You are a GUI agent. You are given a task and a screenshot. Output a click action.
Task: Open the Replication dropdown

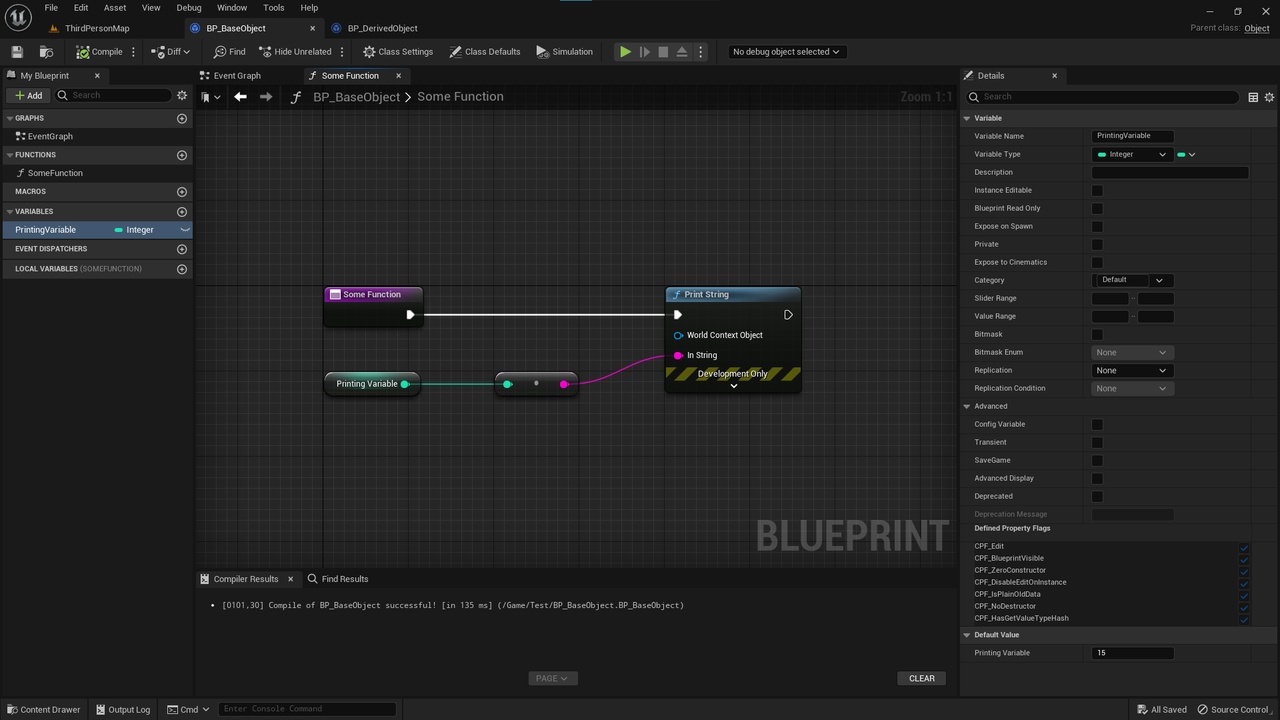1132,370
